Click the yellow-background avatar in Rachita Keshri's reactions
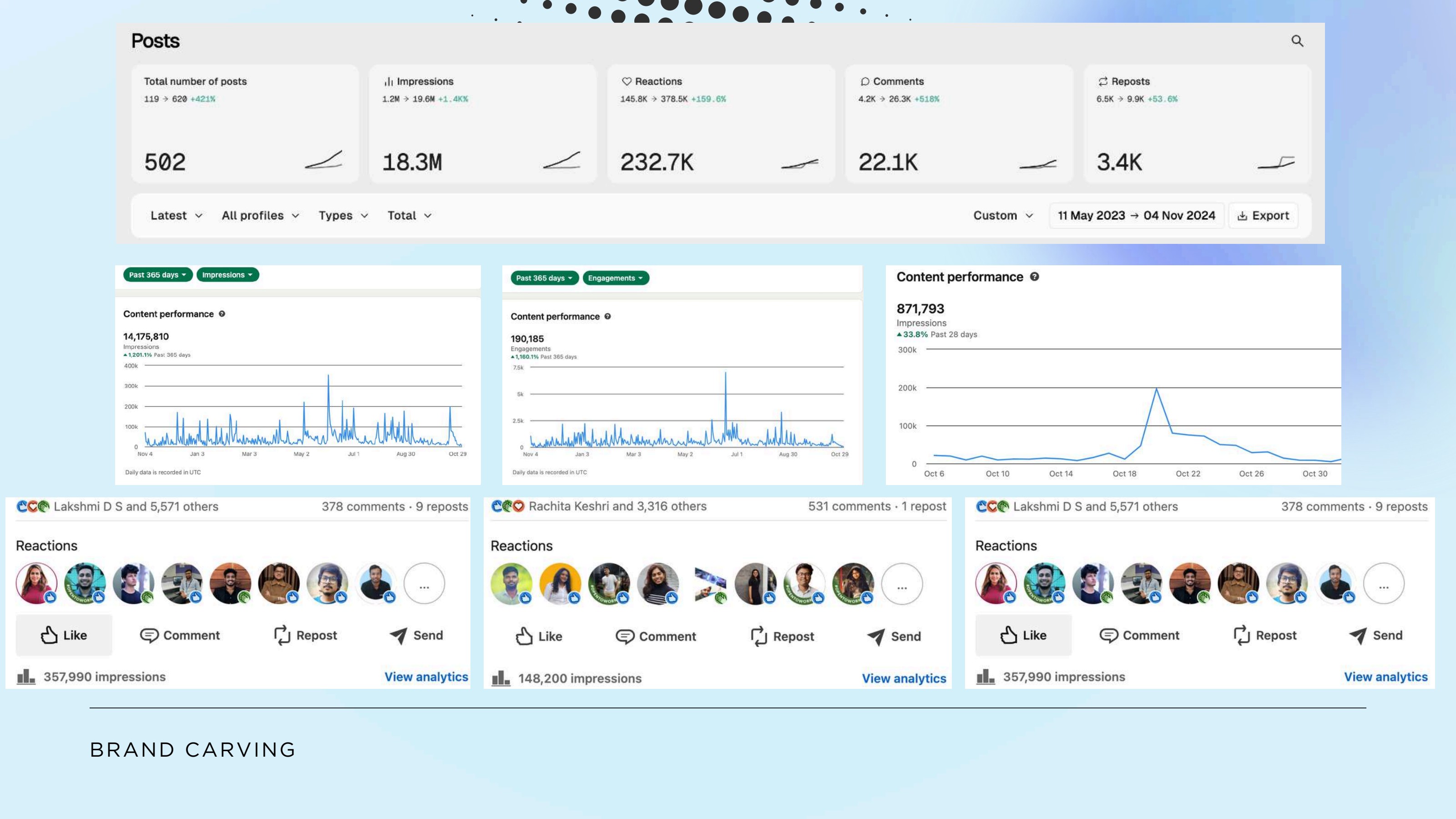Viewport: 1456px width, 819px height. (560, 584)
